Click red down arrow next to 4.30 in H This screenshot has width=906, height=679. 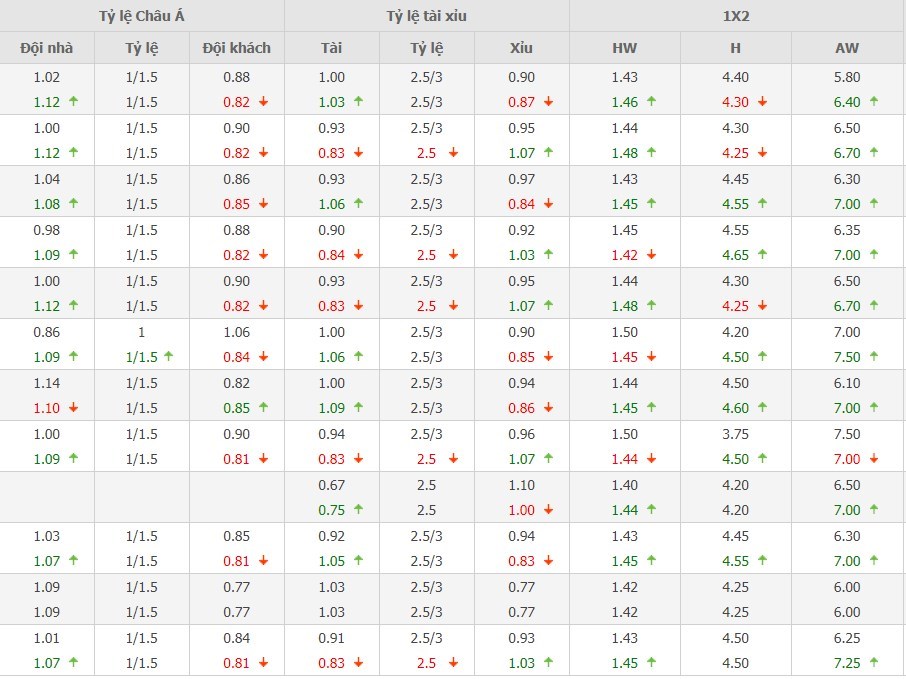pos(764,102)
